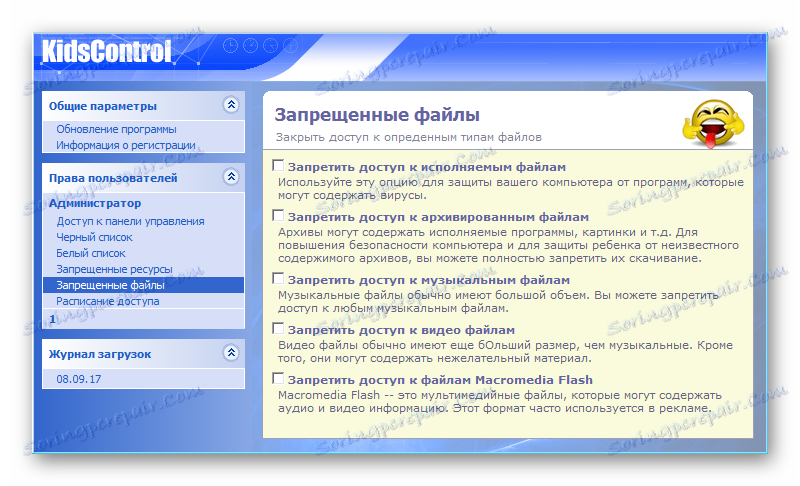Viewport: 800px width, 486px height.
Task: Select the Администратор user
Action: [x=95, y=203]
